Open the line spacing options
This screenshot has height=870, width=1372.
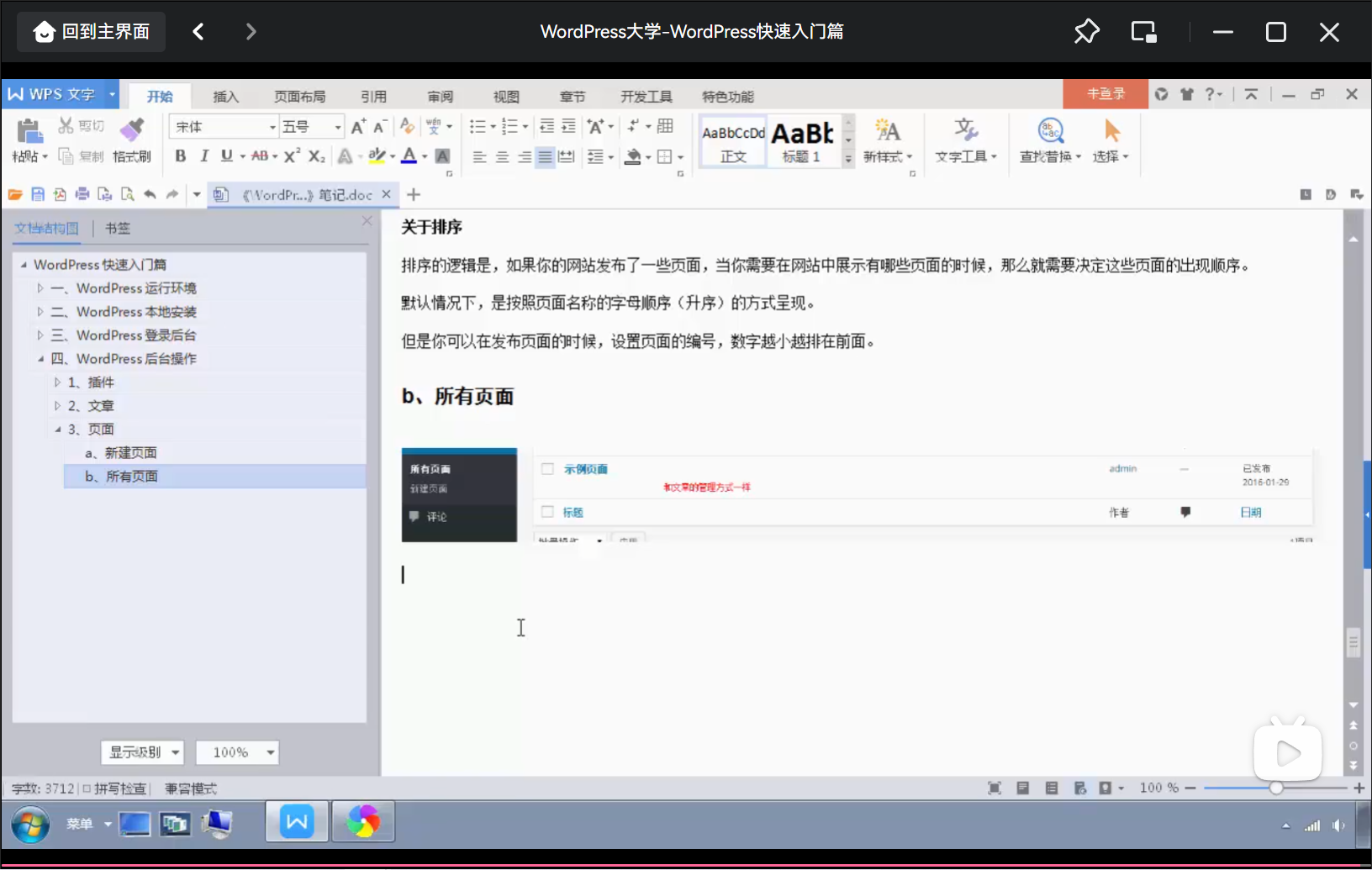tap(596, 157)
